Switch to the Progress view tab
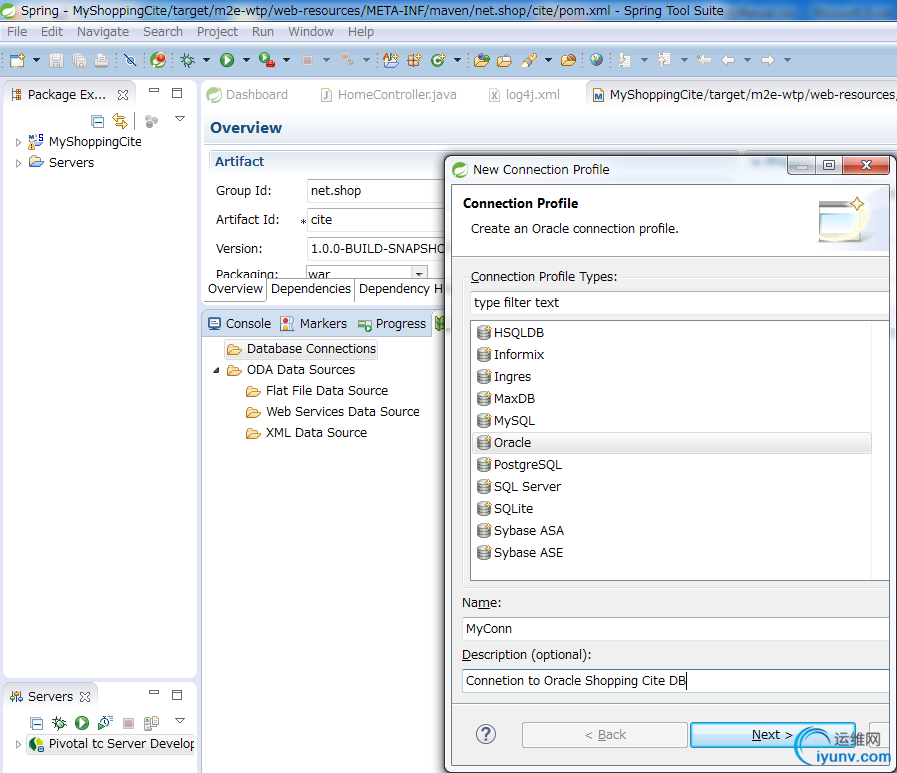Screen dimensions: 897x773 point(392,324)
